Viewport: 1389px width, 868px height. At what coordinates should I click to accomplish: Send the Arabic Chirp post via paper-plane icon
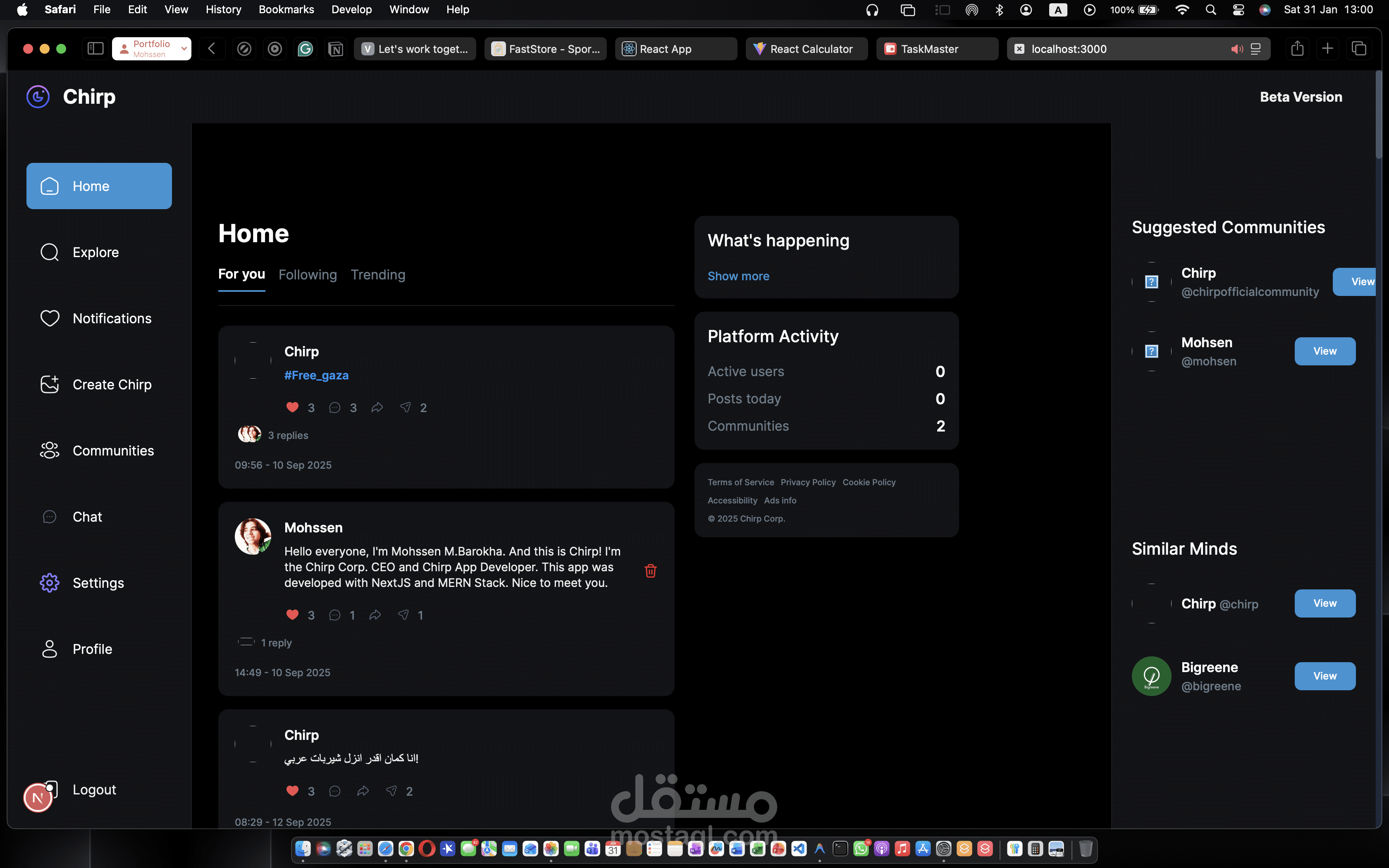[x=391, y=791]
